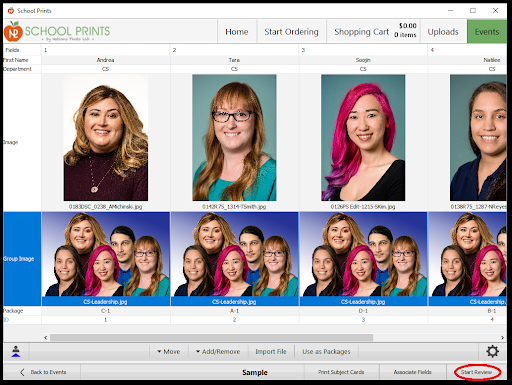Go to the Home tab
Image resolution: width=512 pixels, height=385 pixels.
[x=237, y=32]
